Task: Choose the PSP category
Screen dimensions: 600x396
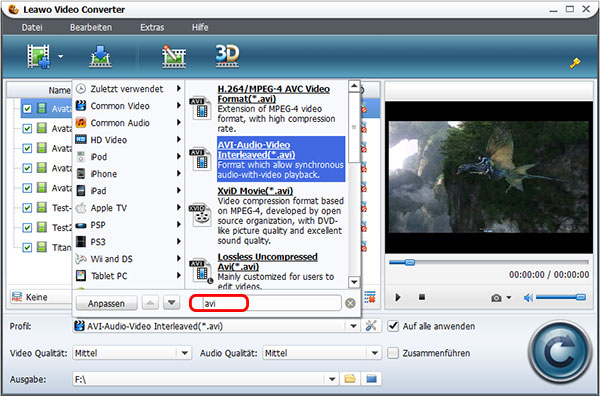Action: (x=128, y=225)
